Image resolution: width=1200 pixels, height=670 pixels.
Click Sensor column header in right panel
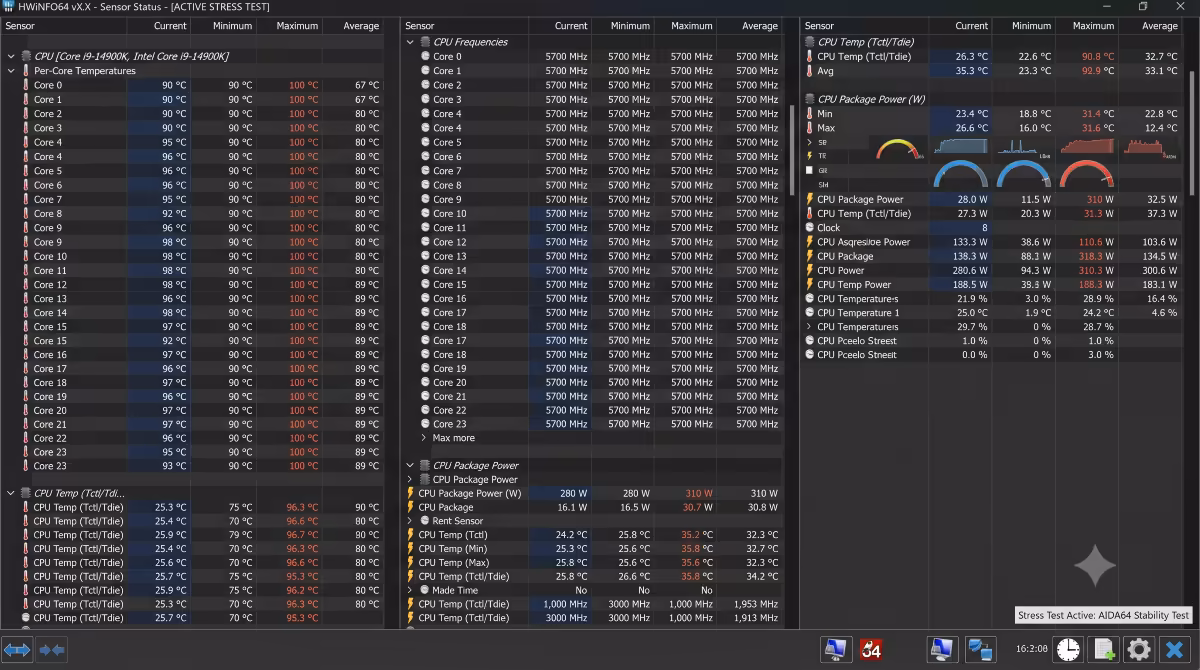[x=864, y=25]
